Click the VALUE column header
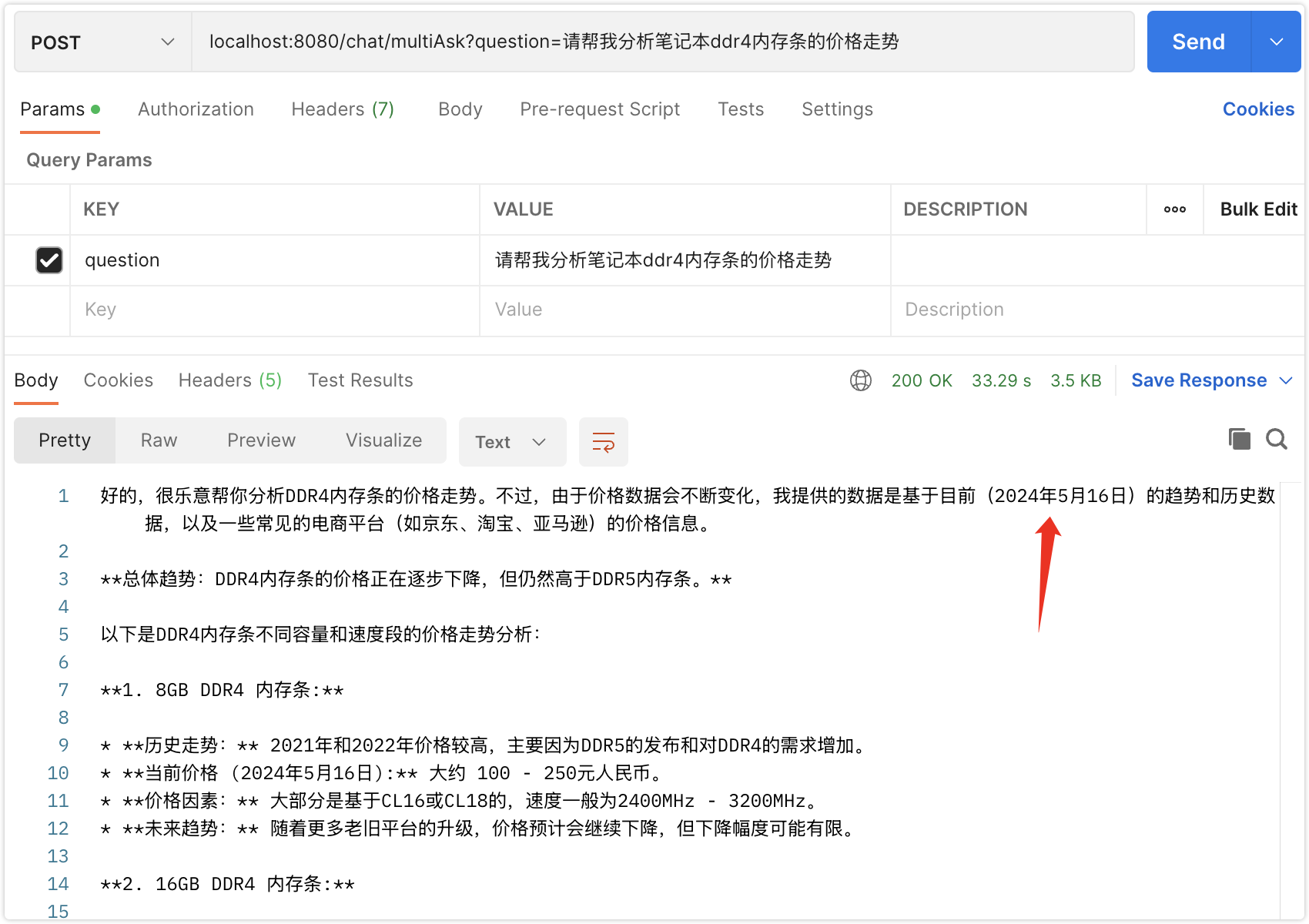The image size is (1309, 924). 524,209
